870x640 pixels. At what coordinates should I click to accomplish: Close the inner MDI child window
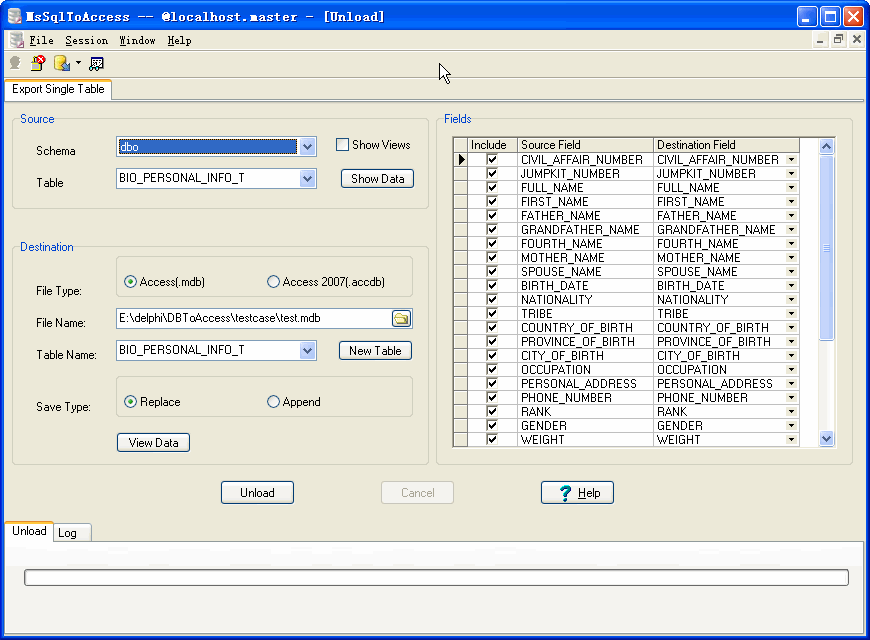(x=857, y=39)
